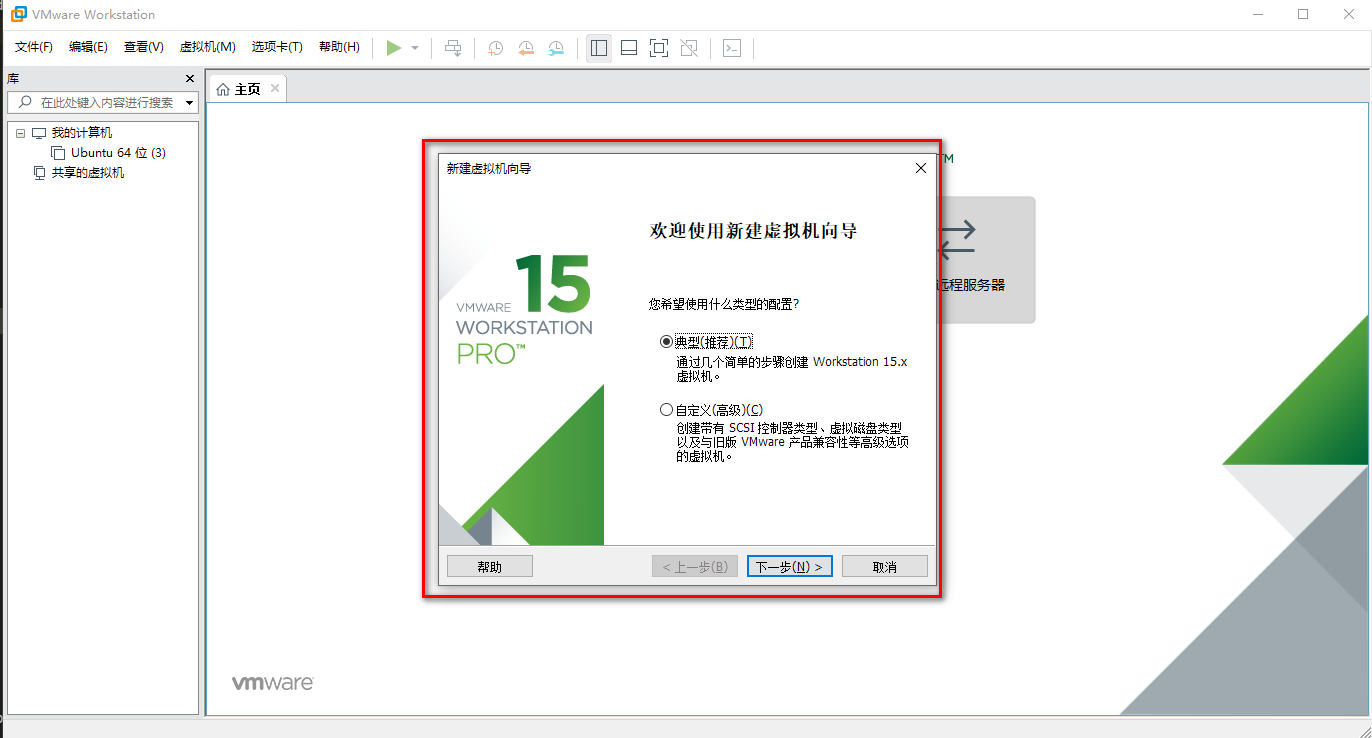Open the library search dropdown arrow

pyautogui.click(x=189, y=103)
